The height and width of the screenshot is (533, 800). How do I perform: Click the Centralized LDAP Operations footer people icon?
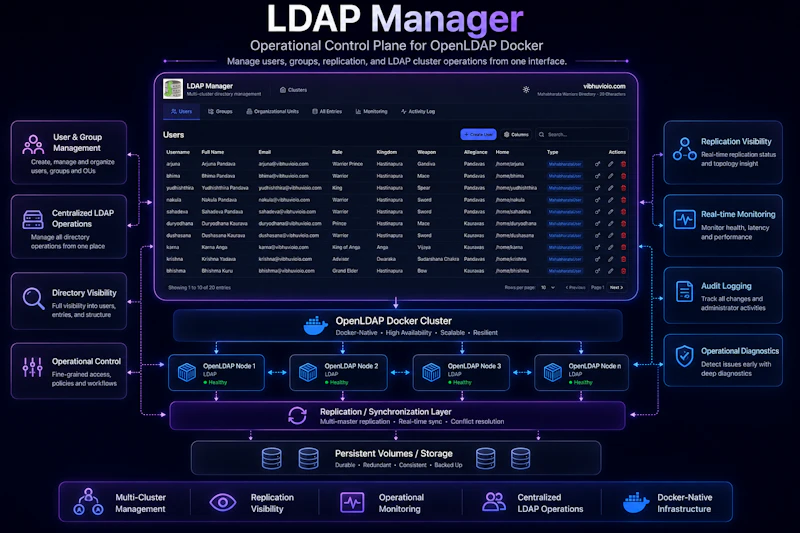pyautogui.click(x=493, y=502)
